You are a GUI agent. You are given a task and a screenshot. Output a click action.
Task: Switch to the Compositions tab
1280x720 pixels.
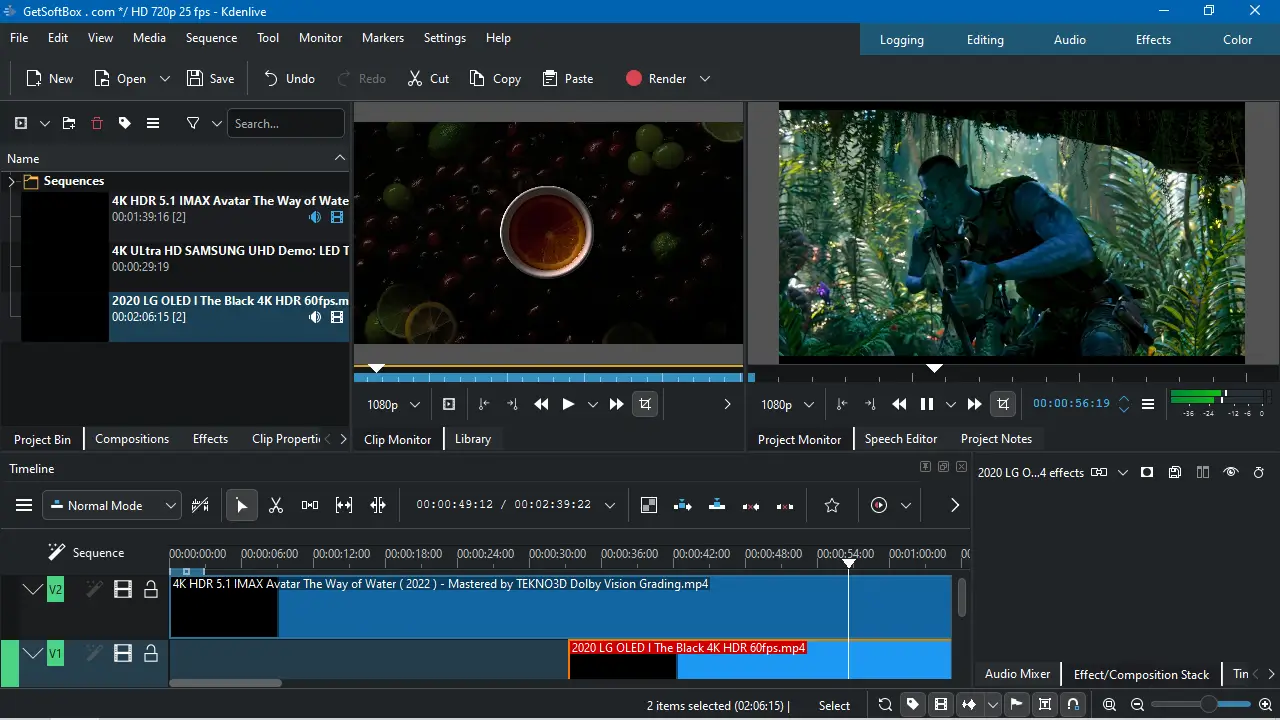point(132,439)
